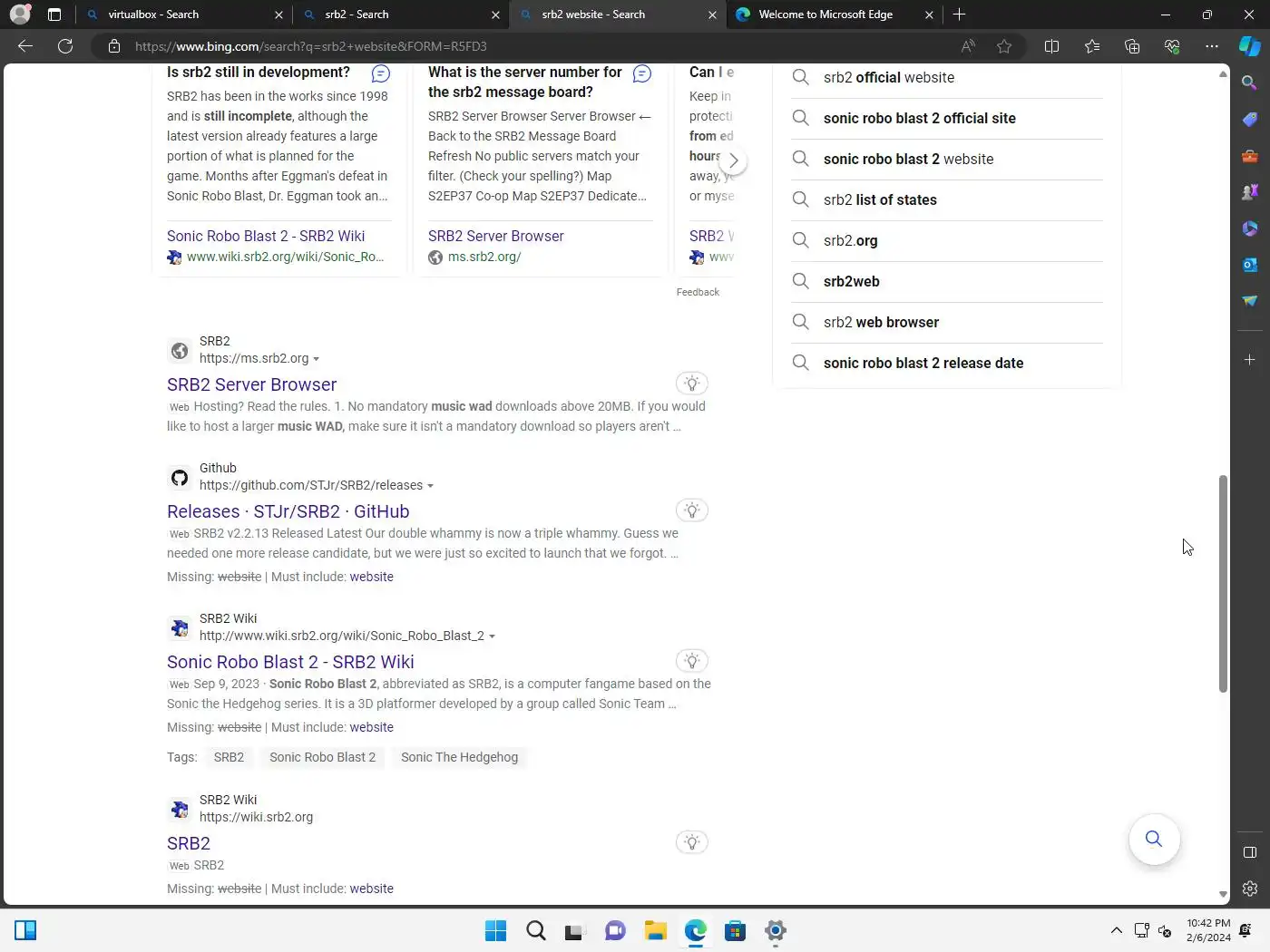Open the sidebar Outlook icon
Viewport: 1270px width, 952px height.
(1250, 265)
